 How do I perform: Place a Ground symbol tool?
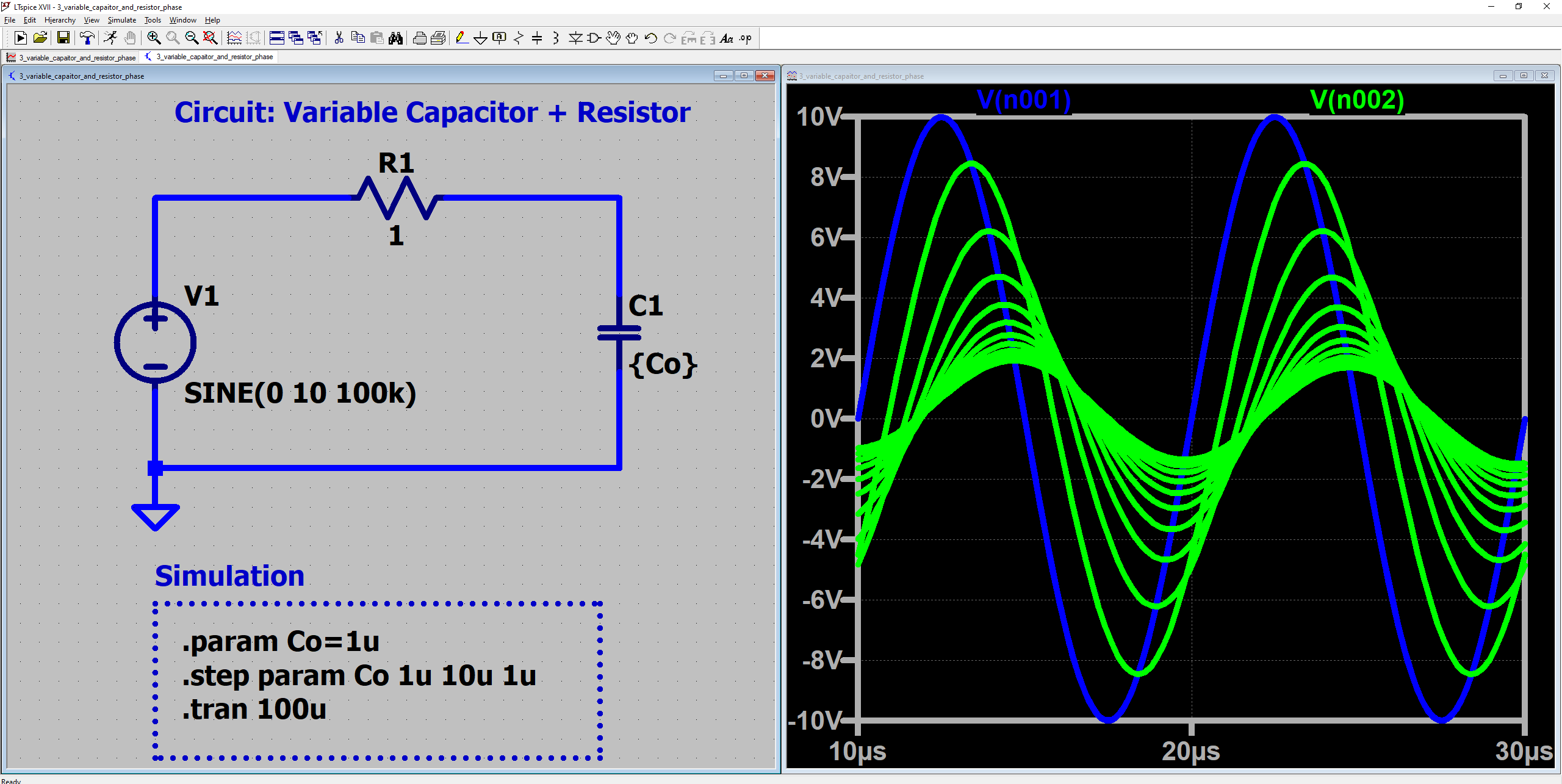tap(480, 38)
